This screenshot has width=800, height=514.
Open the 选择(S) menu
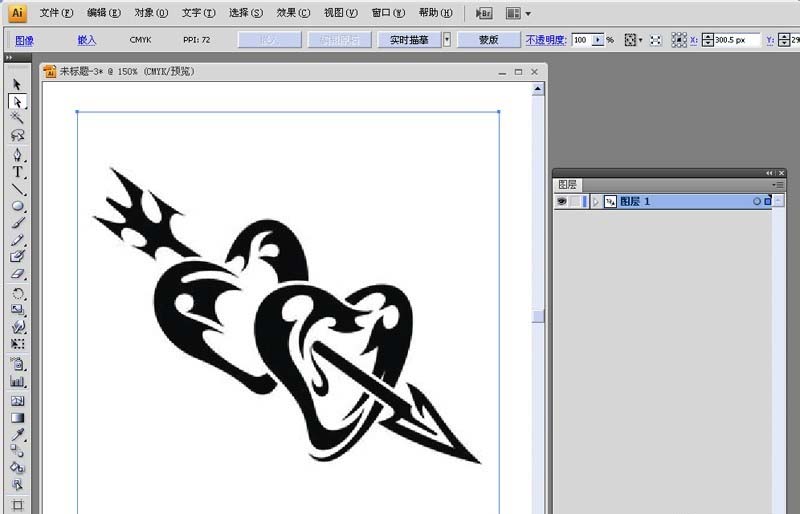[x=246, y=13]
